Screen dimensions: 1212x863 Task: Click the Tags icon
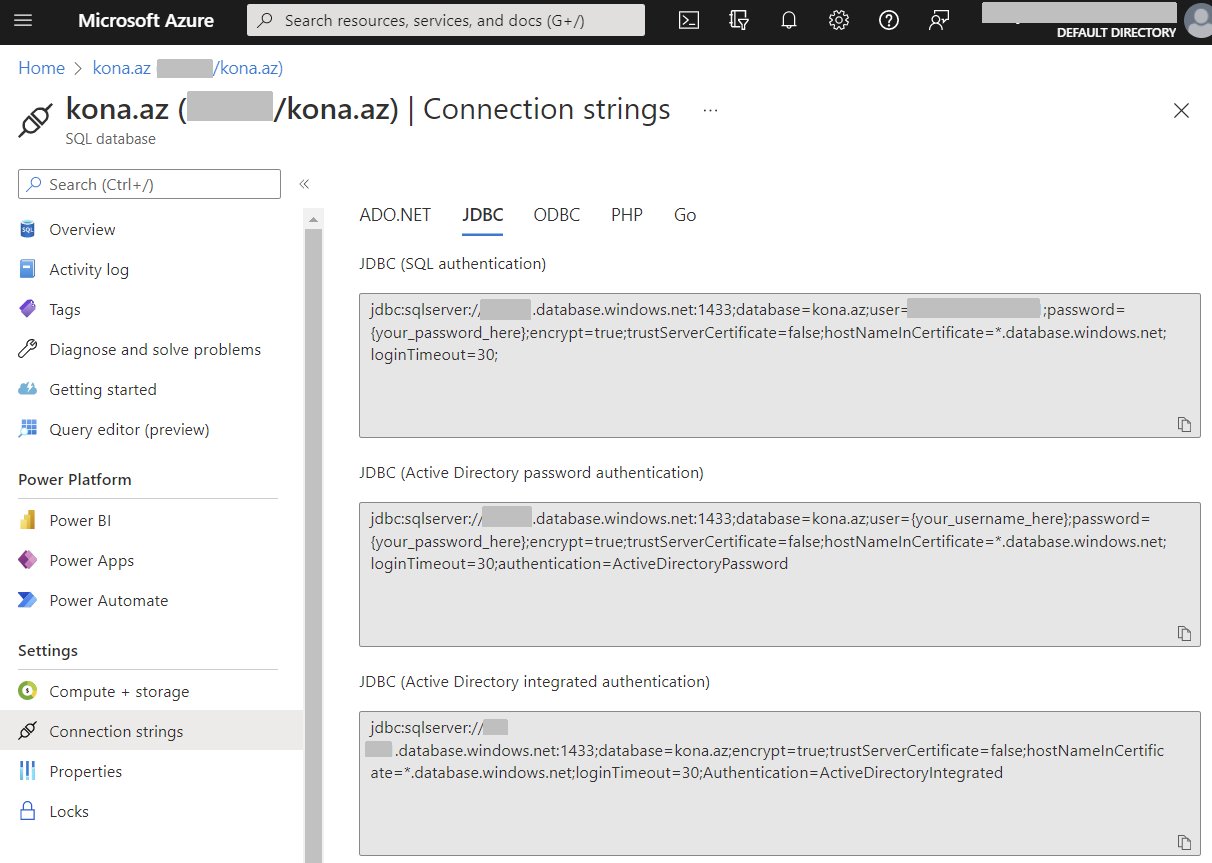pos(28,309)
